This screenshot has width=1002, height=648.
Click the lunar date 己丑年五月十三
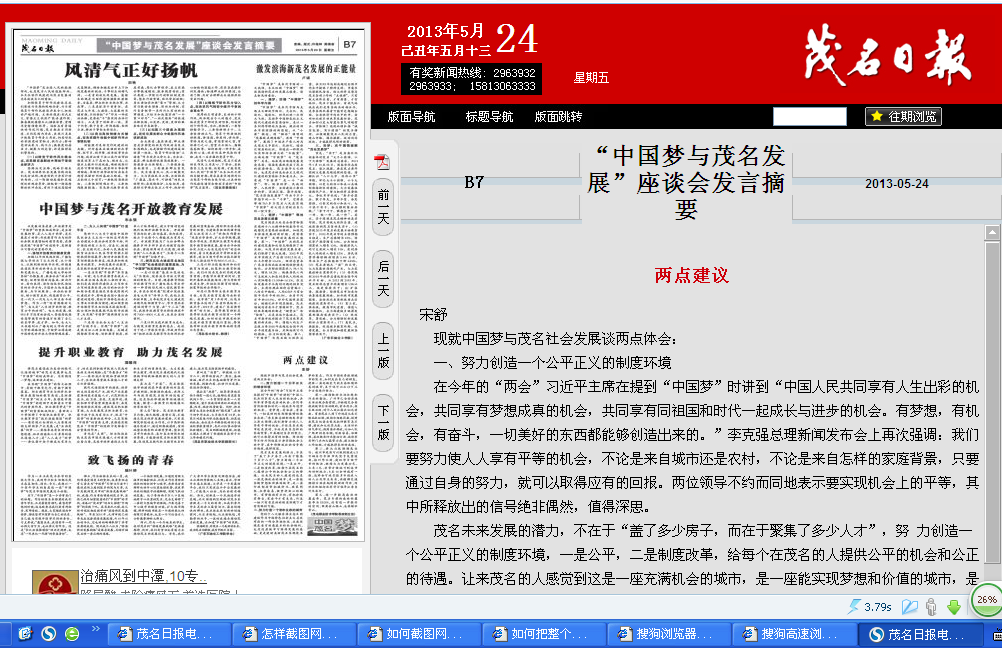coord(446,51)
